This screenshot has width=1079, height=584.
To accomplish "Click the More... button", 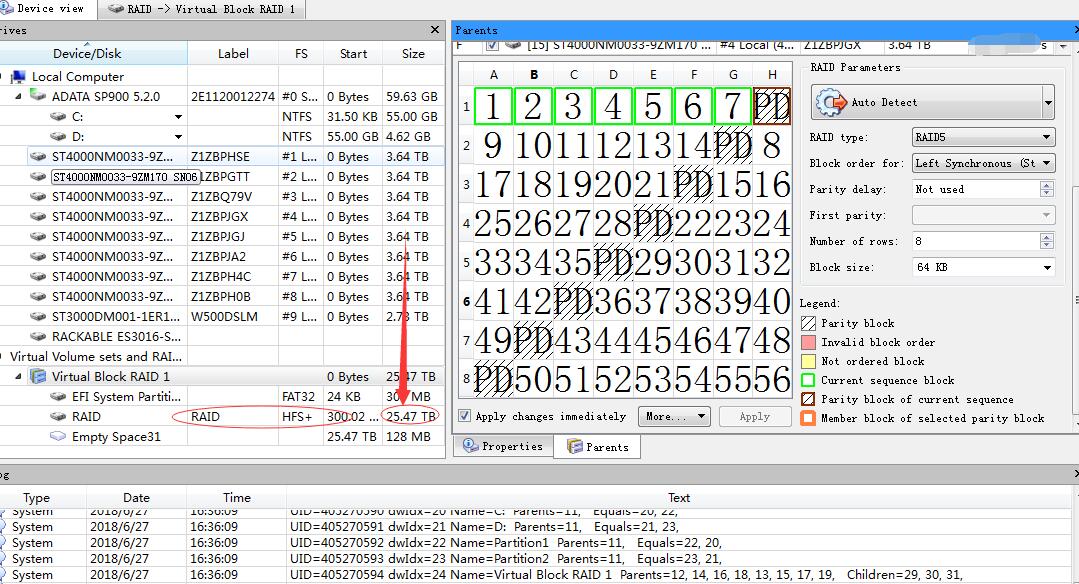I will (x=674, y=416).
